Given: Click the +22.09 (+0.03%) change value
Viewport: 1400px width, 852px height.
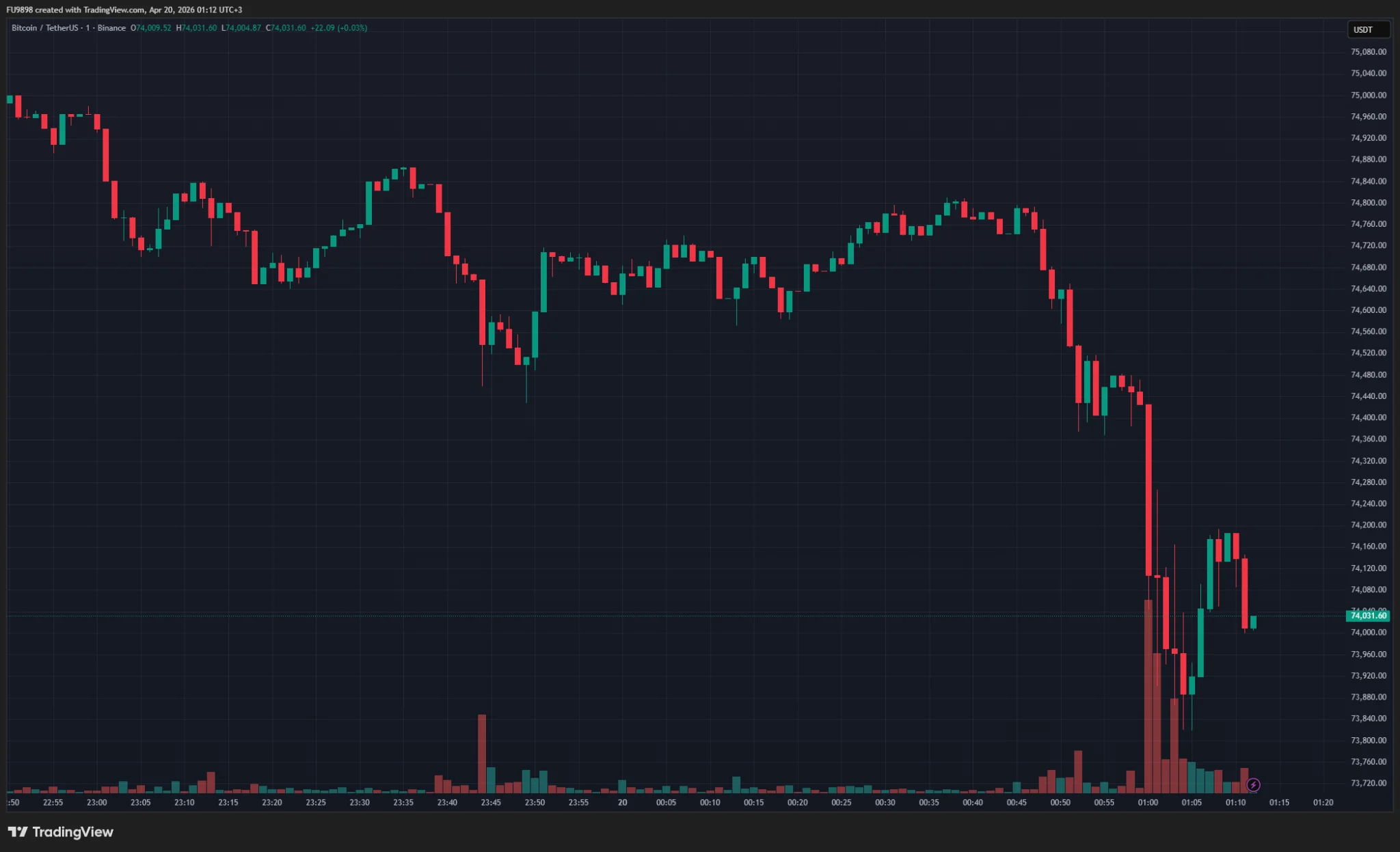Looking at the screenshot, I should click(x=338, y=28).
